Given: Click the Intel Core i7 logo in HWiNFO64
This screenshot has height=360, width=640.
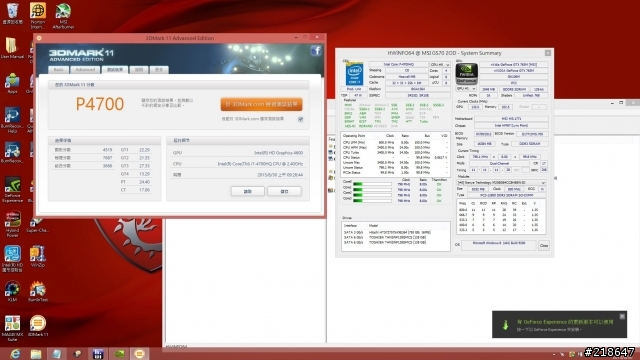Looking at the screenshot, I should pyautogui.click(x=354, y=73).
